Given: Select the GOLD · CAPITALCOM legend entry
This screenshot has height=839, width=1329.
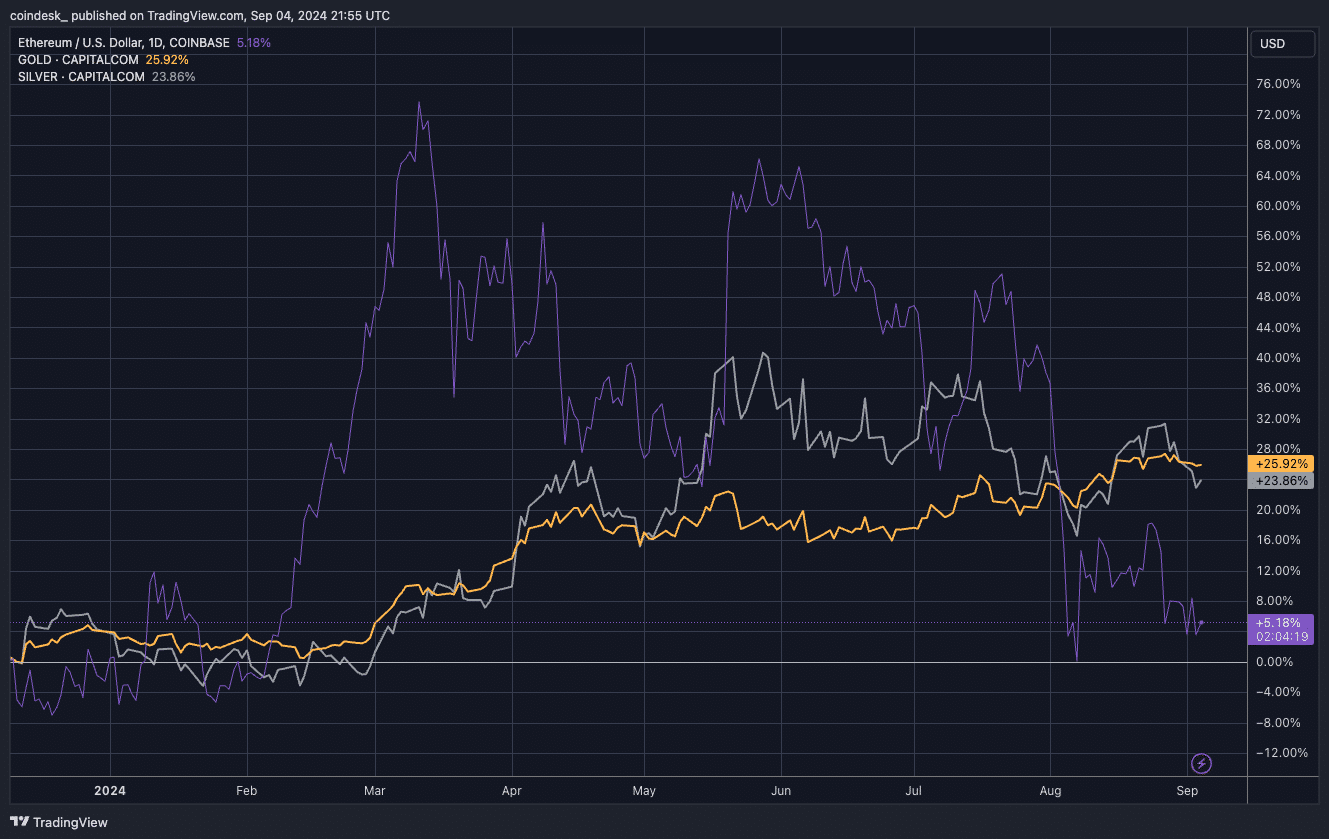Looking at the screenshot, I should [78, 60].
